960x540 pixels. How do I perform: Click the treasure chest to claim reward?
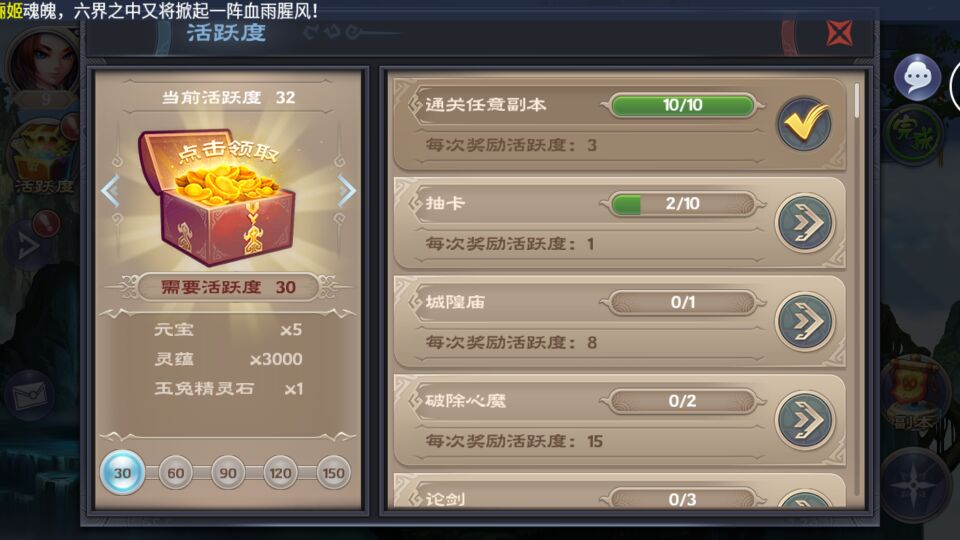pos(217,197)
